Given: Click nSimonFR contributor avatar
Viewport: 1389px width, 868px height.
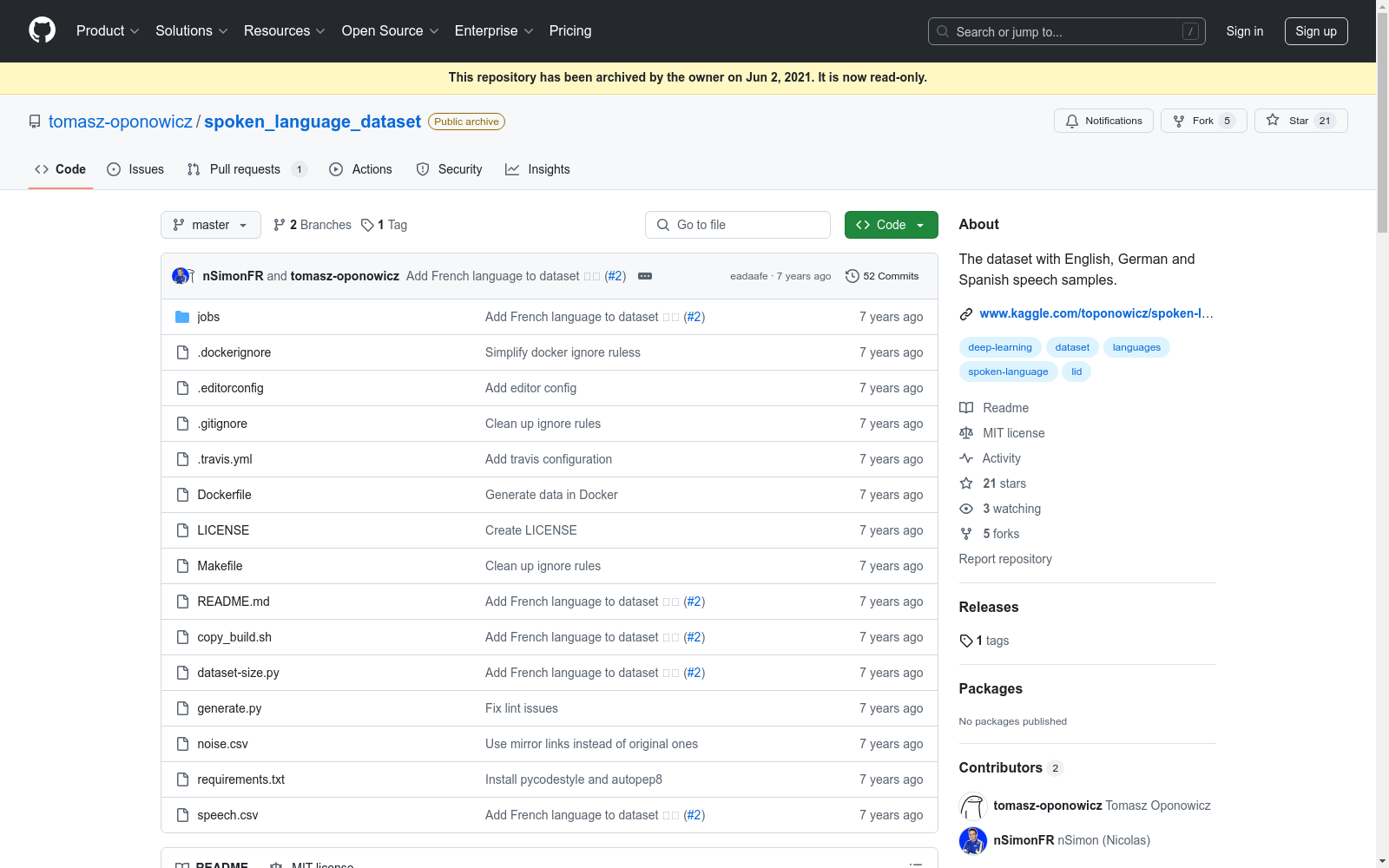Looking at the screenshot, I should point(973,840).
